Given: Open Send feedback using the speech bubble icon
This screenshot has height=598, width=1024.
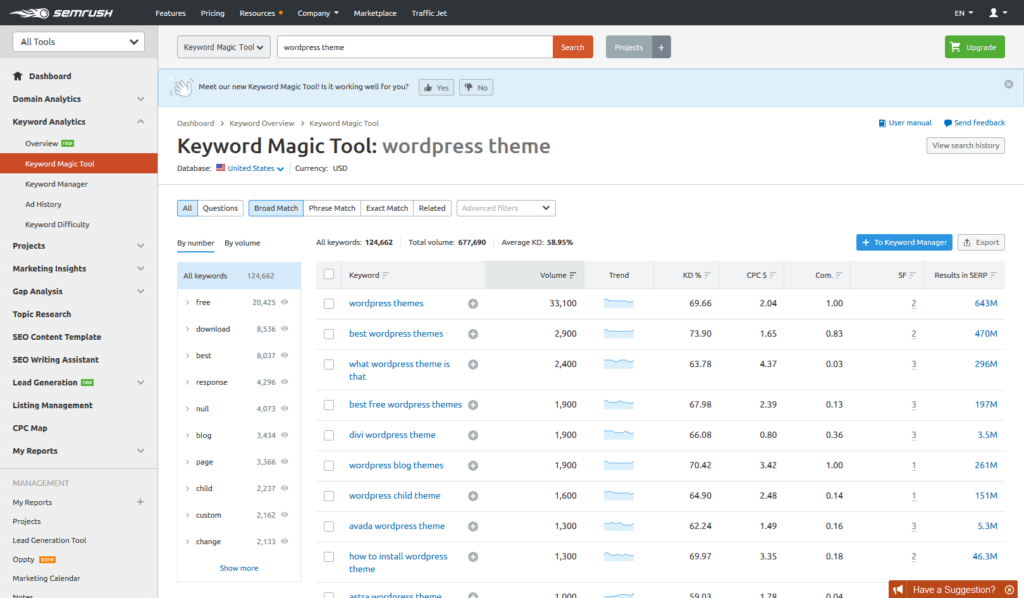Looking at the screenshot, I should [947, 122].
